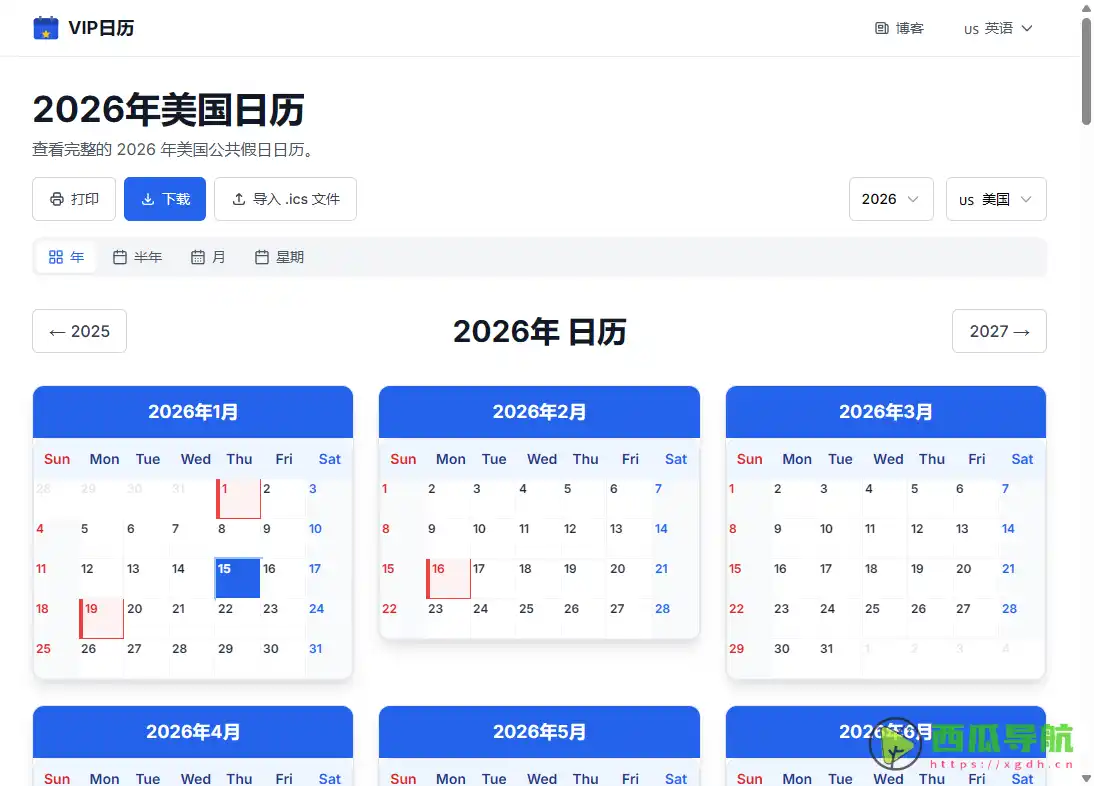Viewport: 1094px width, 786px height.
Task: Switch to the 星期 week view tab
Action: click(278, 257)
